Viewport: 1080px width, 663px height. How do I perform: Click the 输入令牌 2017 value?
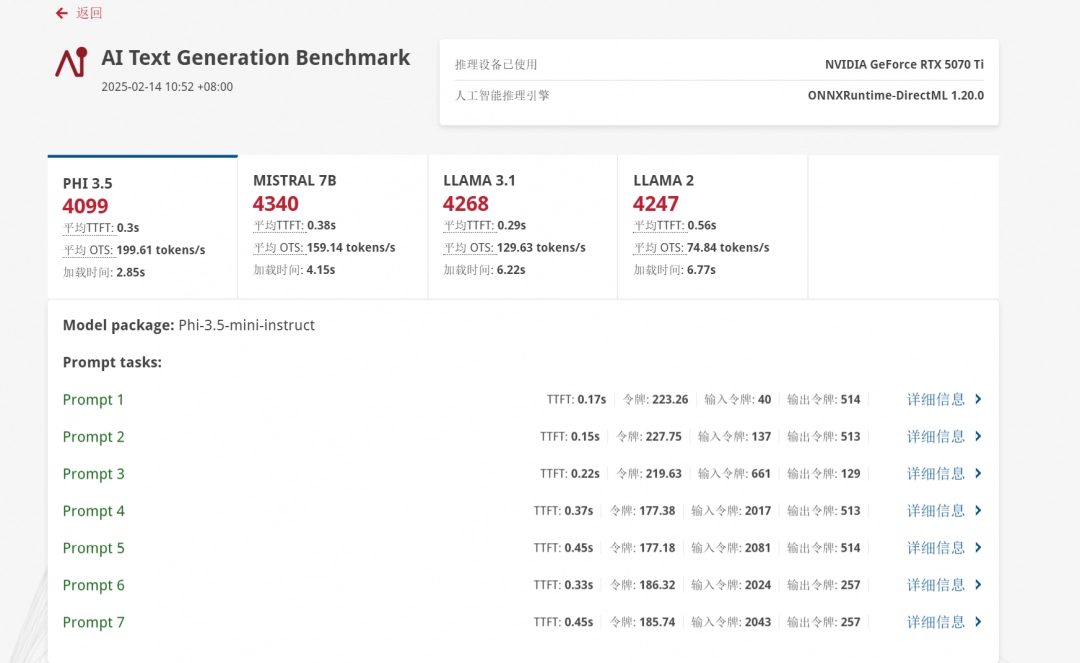758,511
